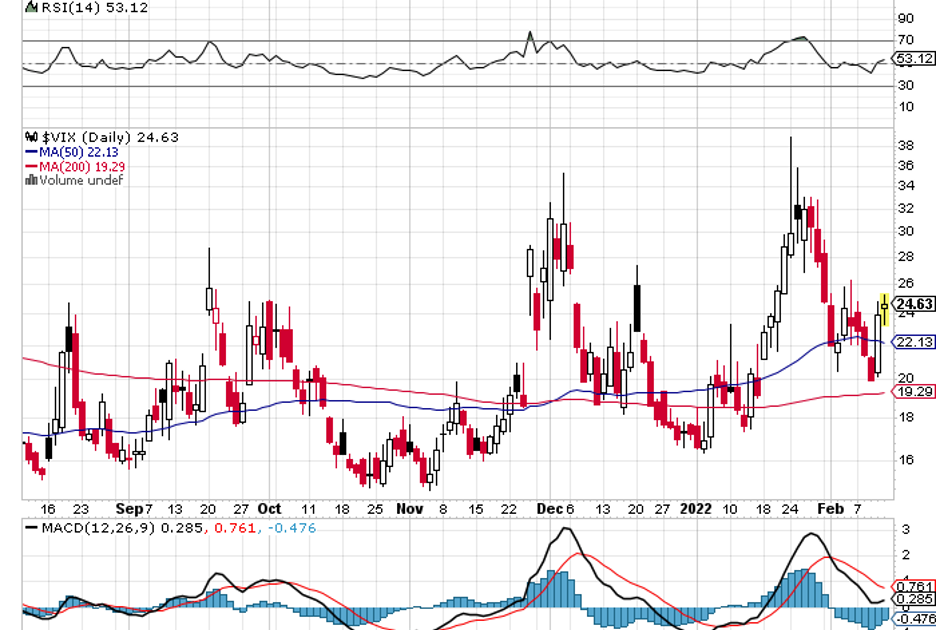
Task: Click the black MACD line legend marker
Action: (31, 525)
